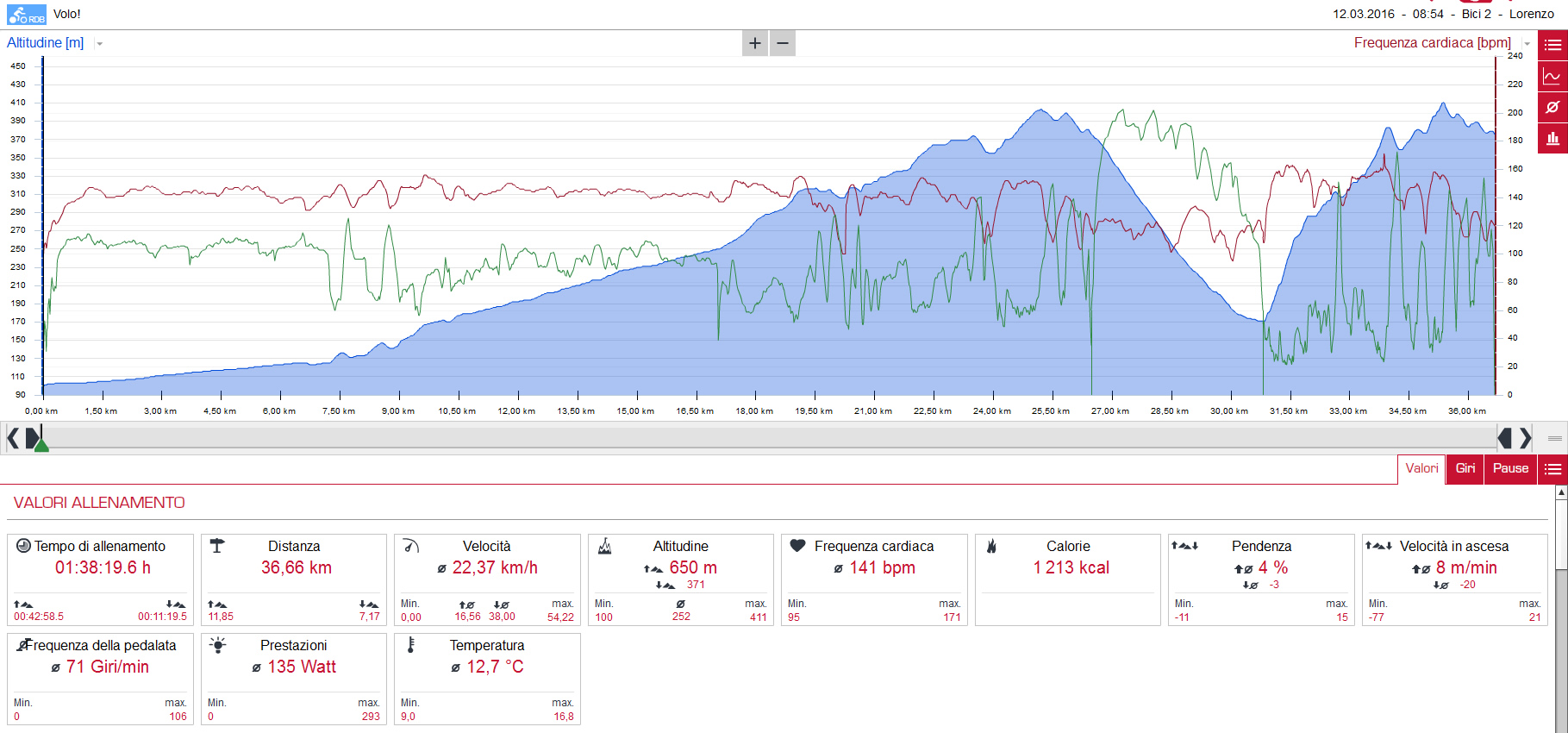Click the max cadence 106 value
This screenshot has height=733, width=1568.
click(178, 716)
